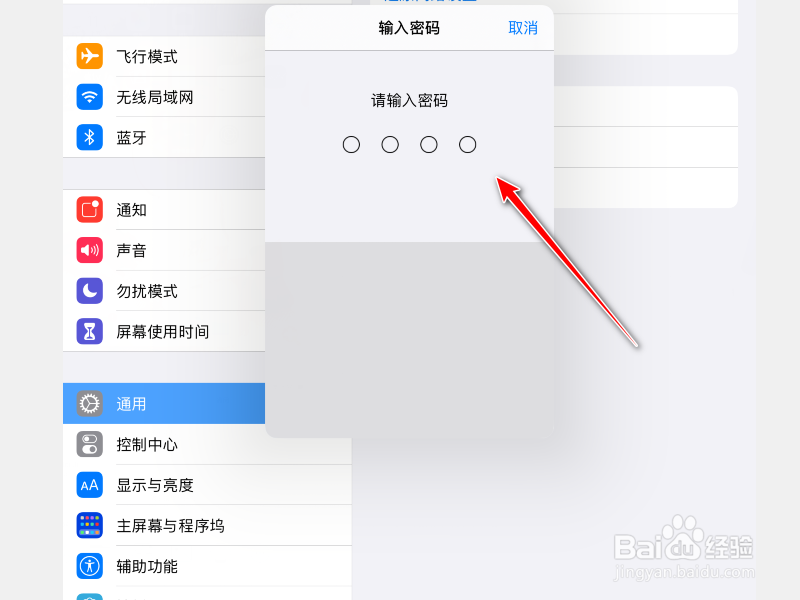The height and width of the screenshot is (600, 800).
Task: Tap the first passcode digit circle
Action: [x=351, y=145]
